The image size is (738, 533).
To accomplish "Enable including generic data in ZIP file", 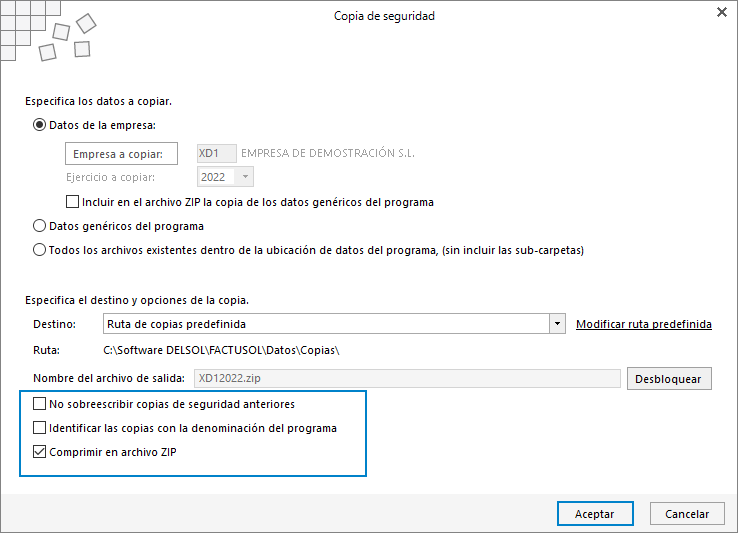I will coord(72,202).
